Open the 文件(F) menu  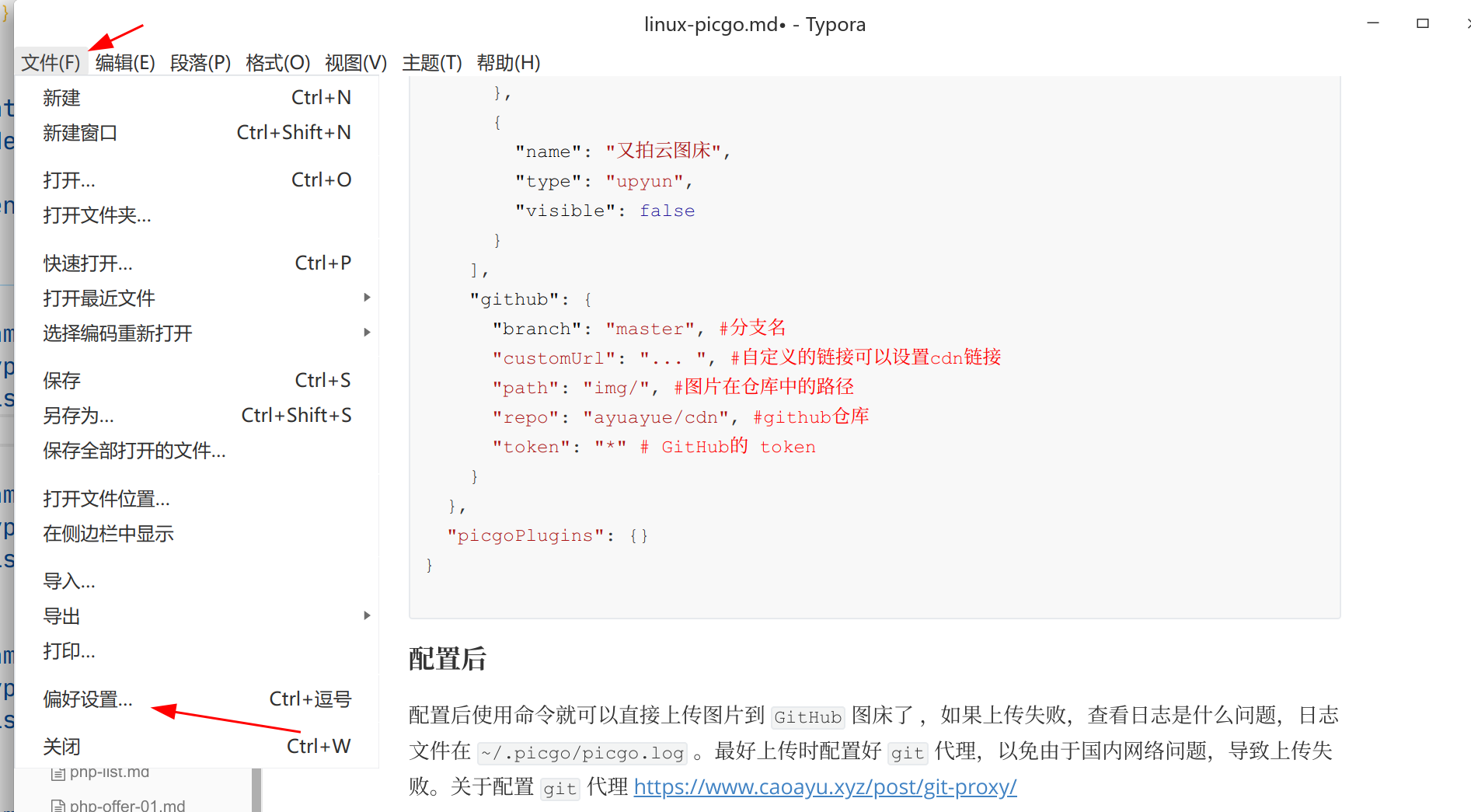click(x=51, y=62)
